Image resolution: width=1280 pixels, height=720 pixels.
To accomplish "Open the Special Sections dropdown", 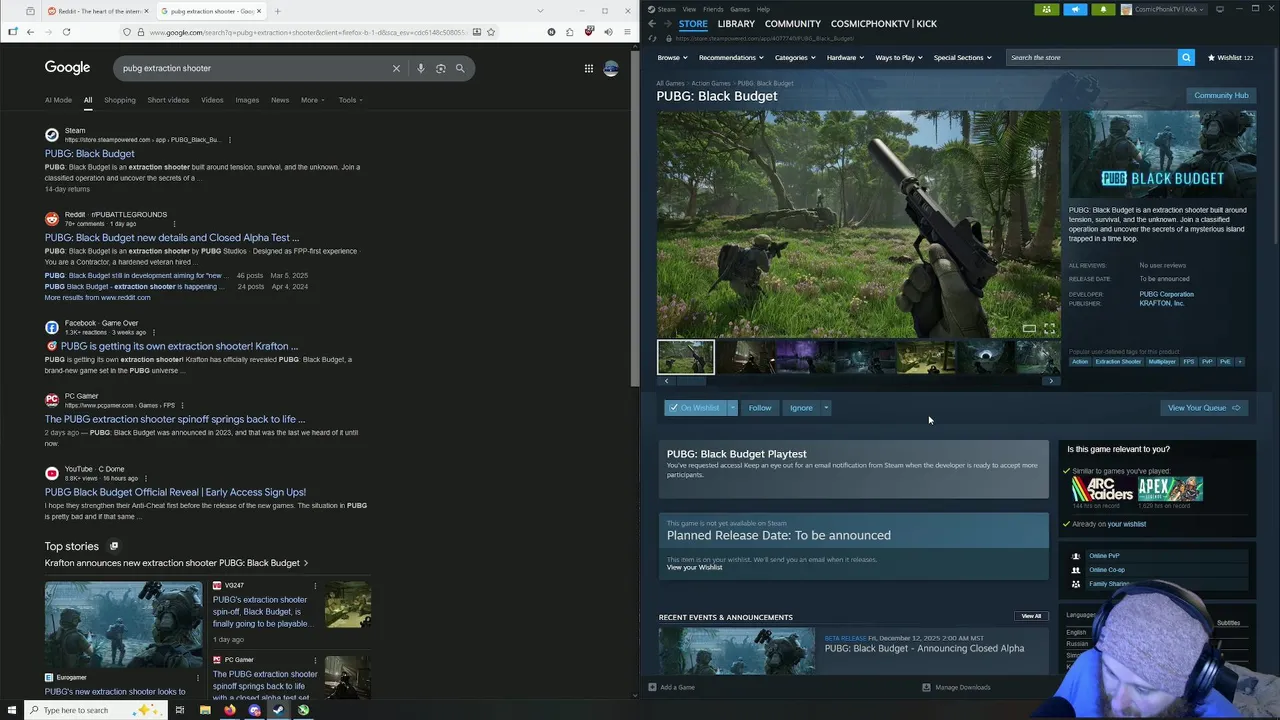I will click(962, 57).
